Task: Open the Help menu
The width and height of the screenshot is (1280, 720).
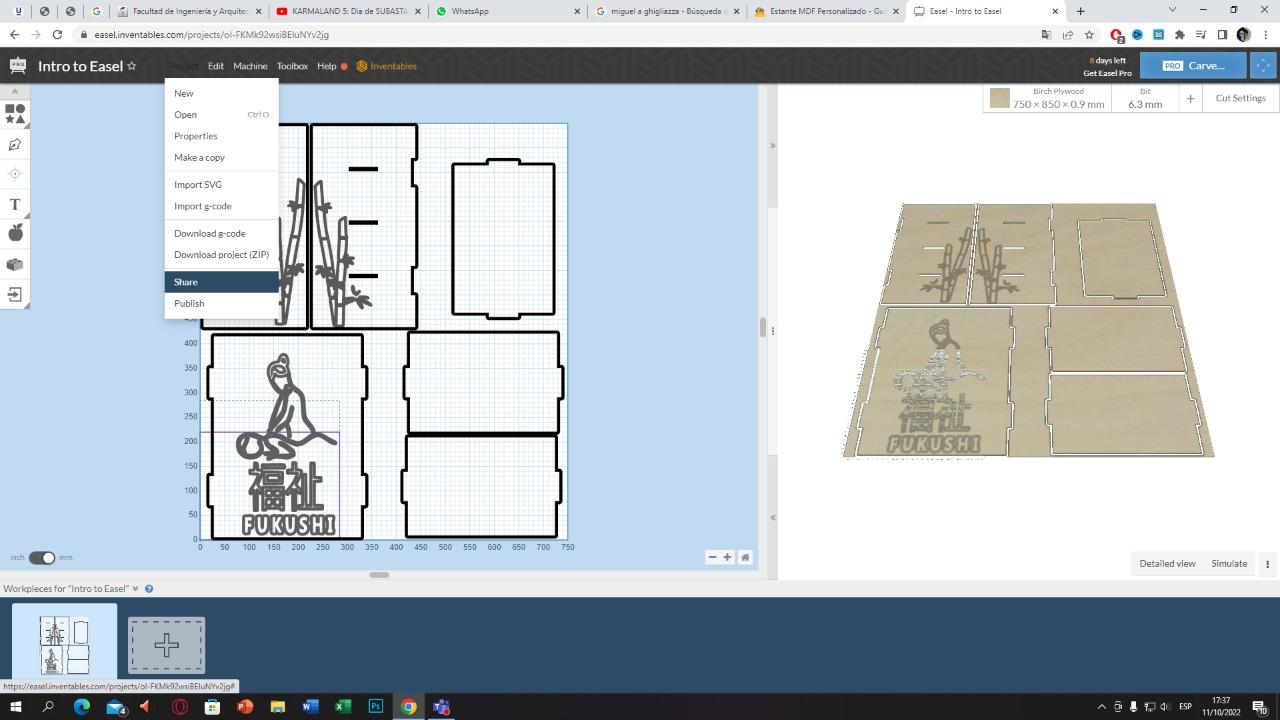Action: click(x=326, y=66)
